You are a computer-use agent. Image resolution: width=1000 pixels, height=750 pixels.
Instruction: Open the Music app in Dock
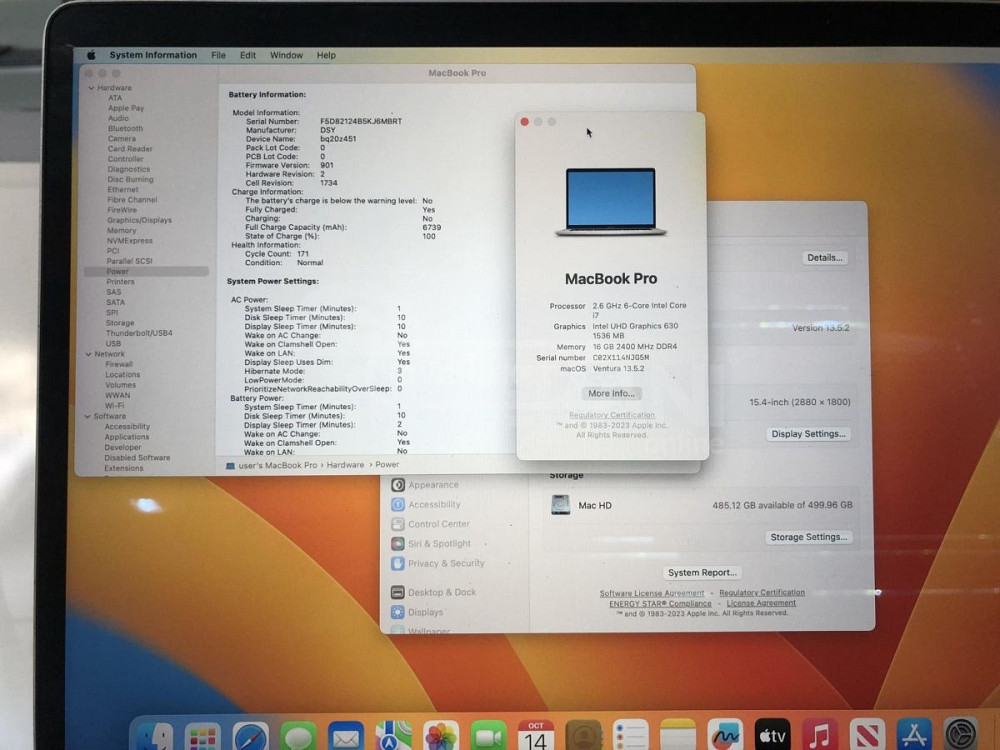coord(820,737)
